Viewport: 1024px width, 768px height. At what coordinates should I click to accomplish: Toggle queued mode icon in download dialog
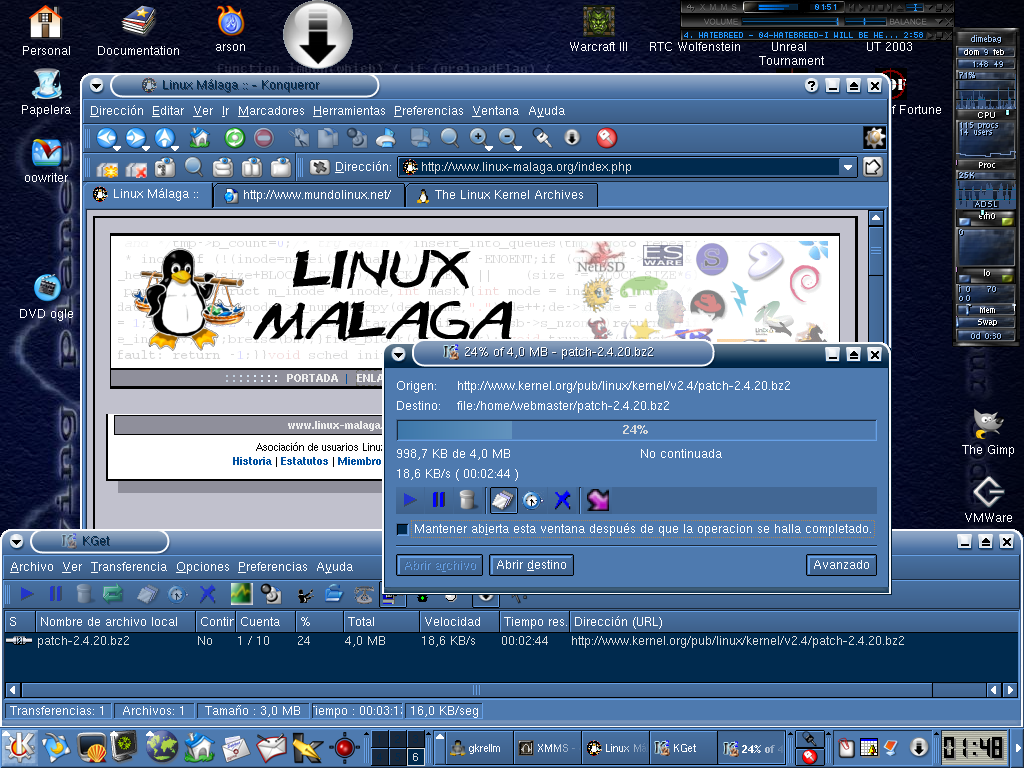504,500
